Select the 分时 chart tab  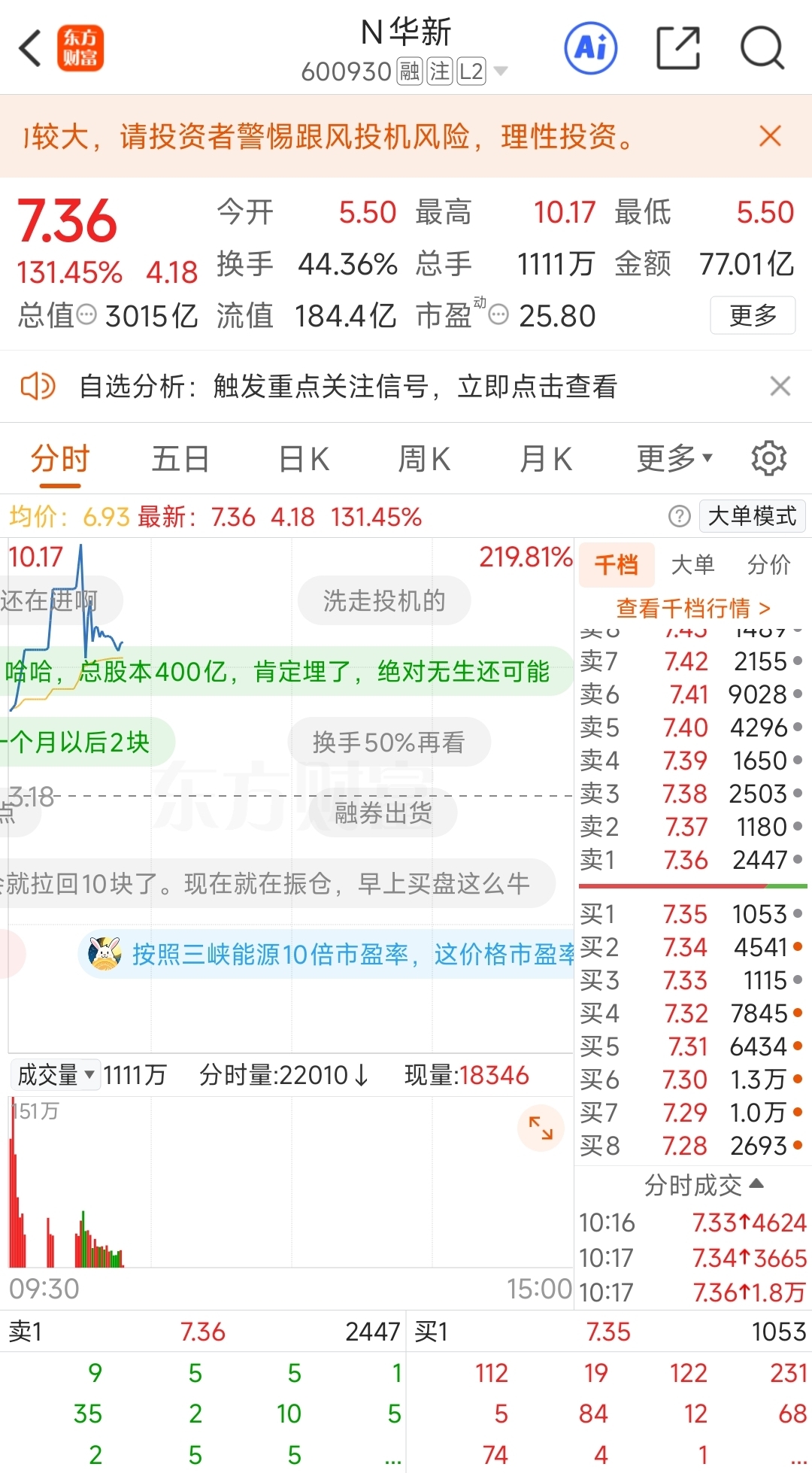pyautogui.click(x=60, y=459)
